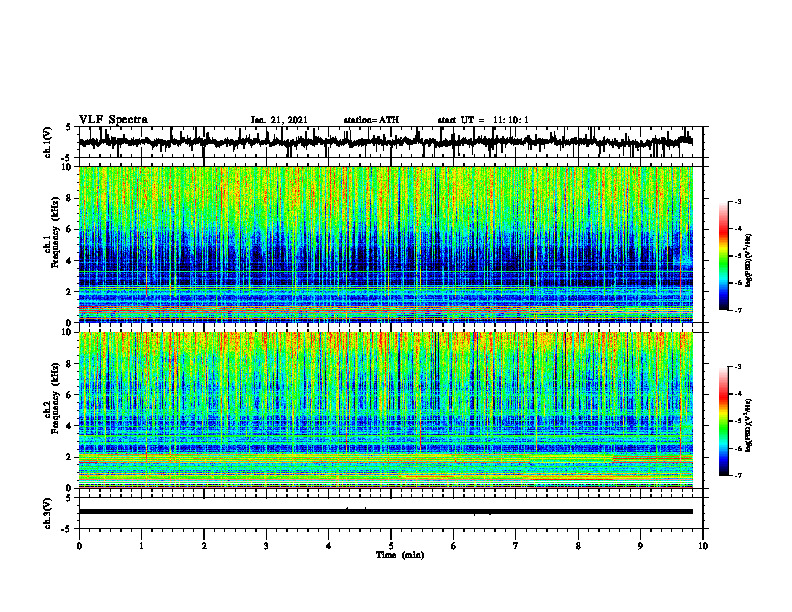Image resolution: width=792 pixels, height=612 pixels.
Task: Click time axis tick label '5'
Action: tap(391, 546)
